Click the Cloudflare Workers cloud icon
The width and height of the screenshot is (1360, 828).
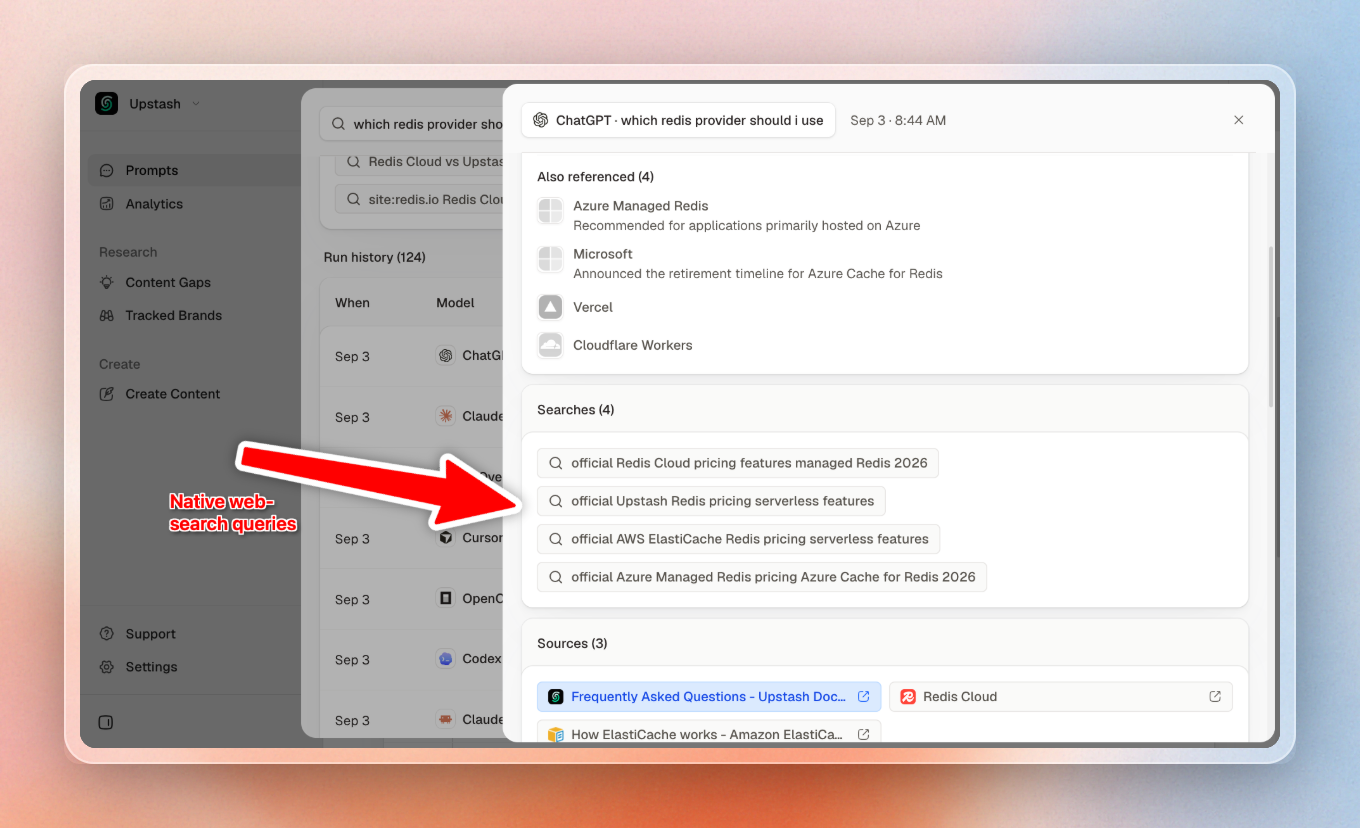point(551,345)
